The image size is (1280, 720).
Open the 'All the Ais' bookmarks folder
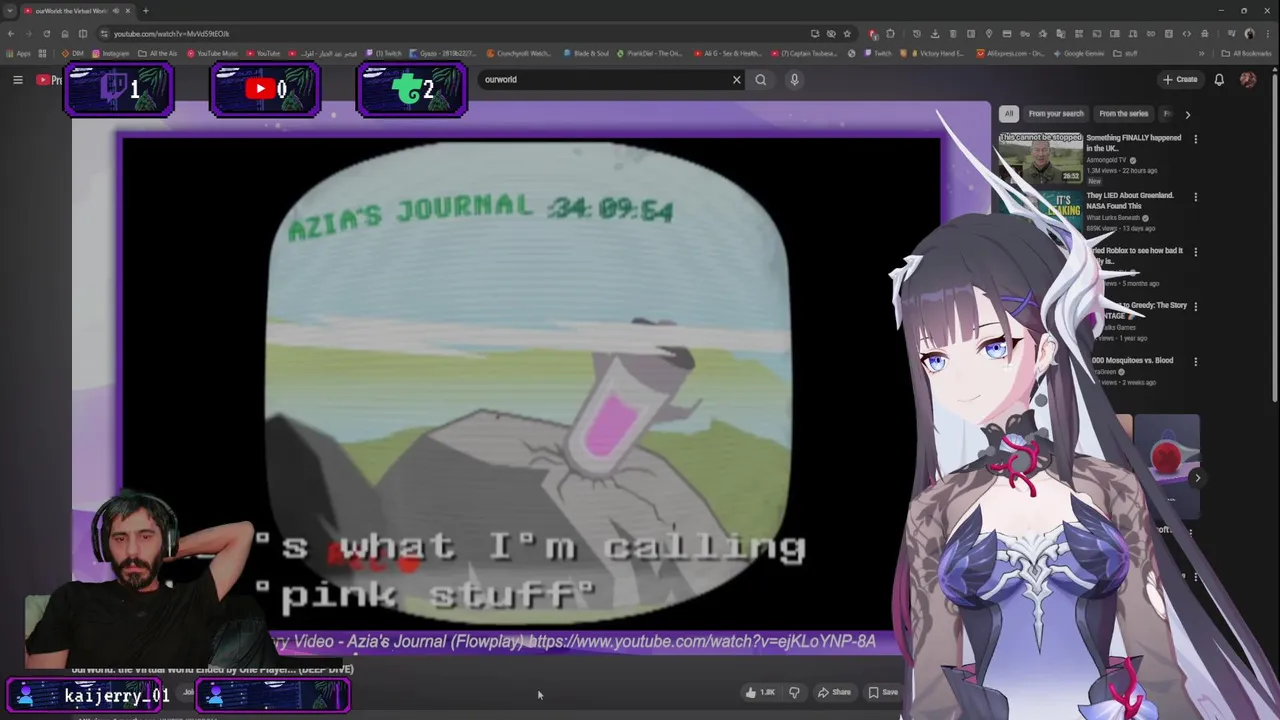pos(158,53)
